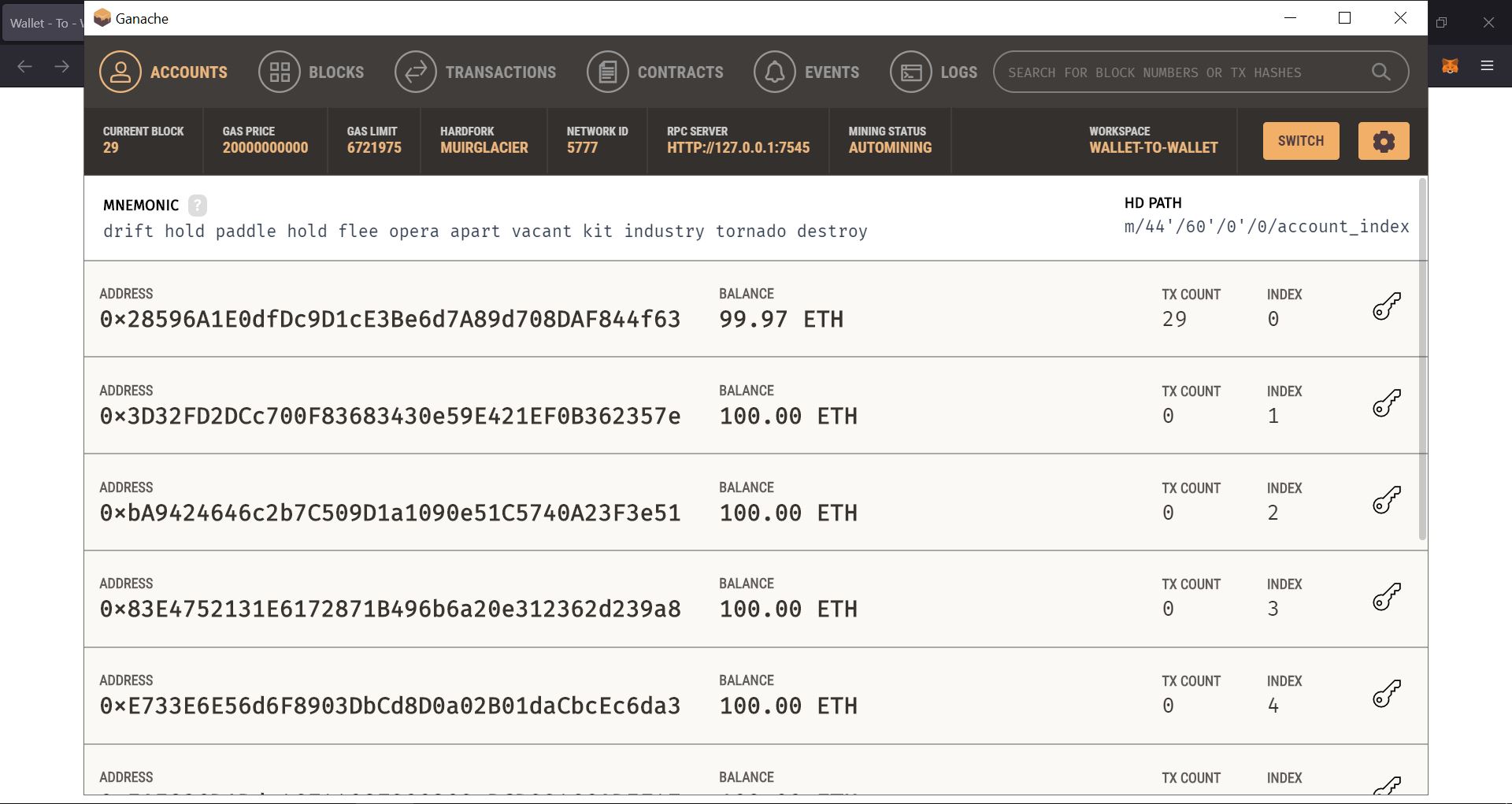Image resolution: width=1512 pixels, height=804 pixels.
Task: Click the mnemonic phrase text
Action: click(x=485, y=231)
